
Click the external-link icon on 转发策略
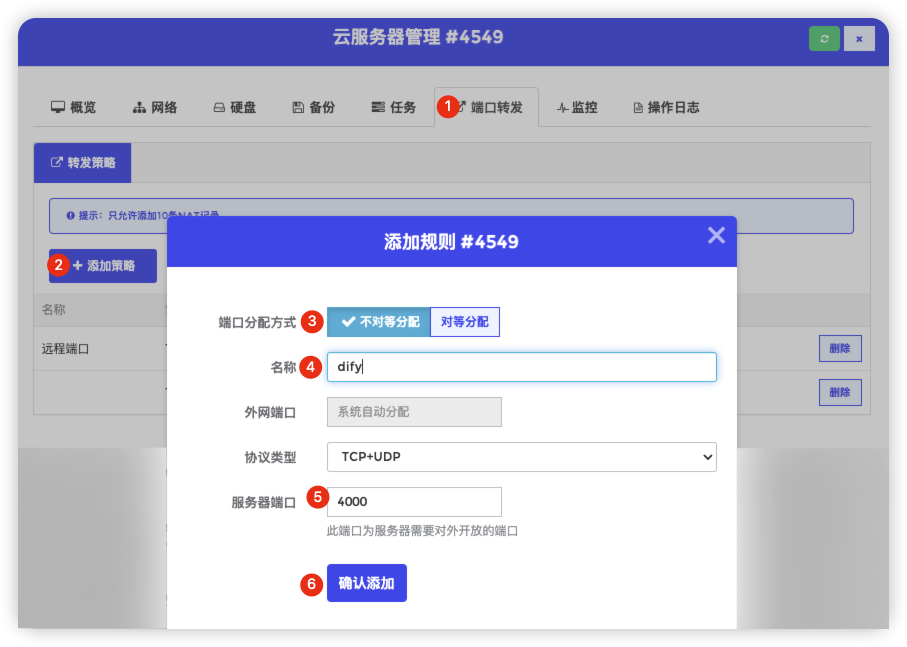(x=56, y=162)
